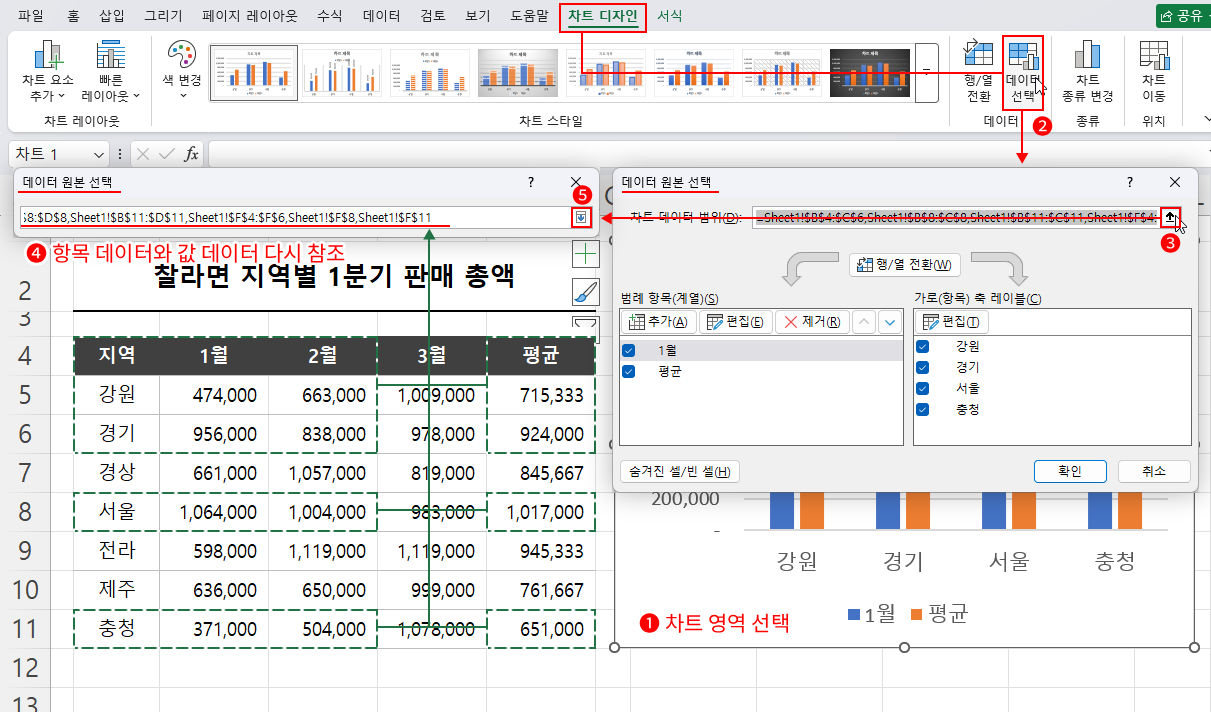
Task: Click the range collapse icon beside 차트 데이터 범위
Action: [1170, 218]
